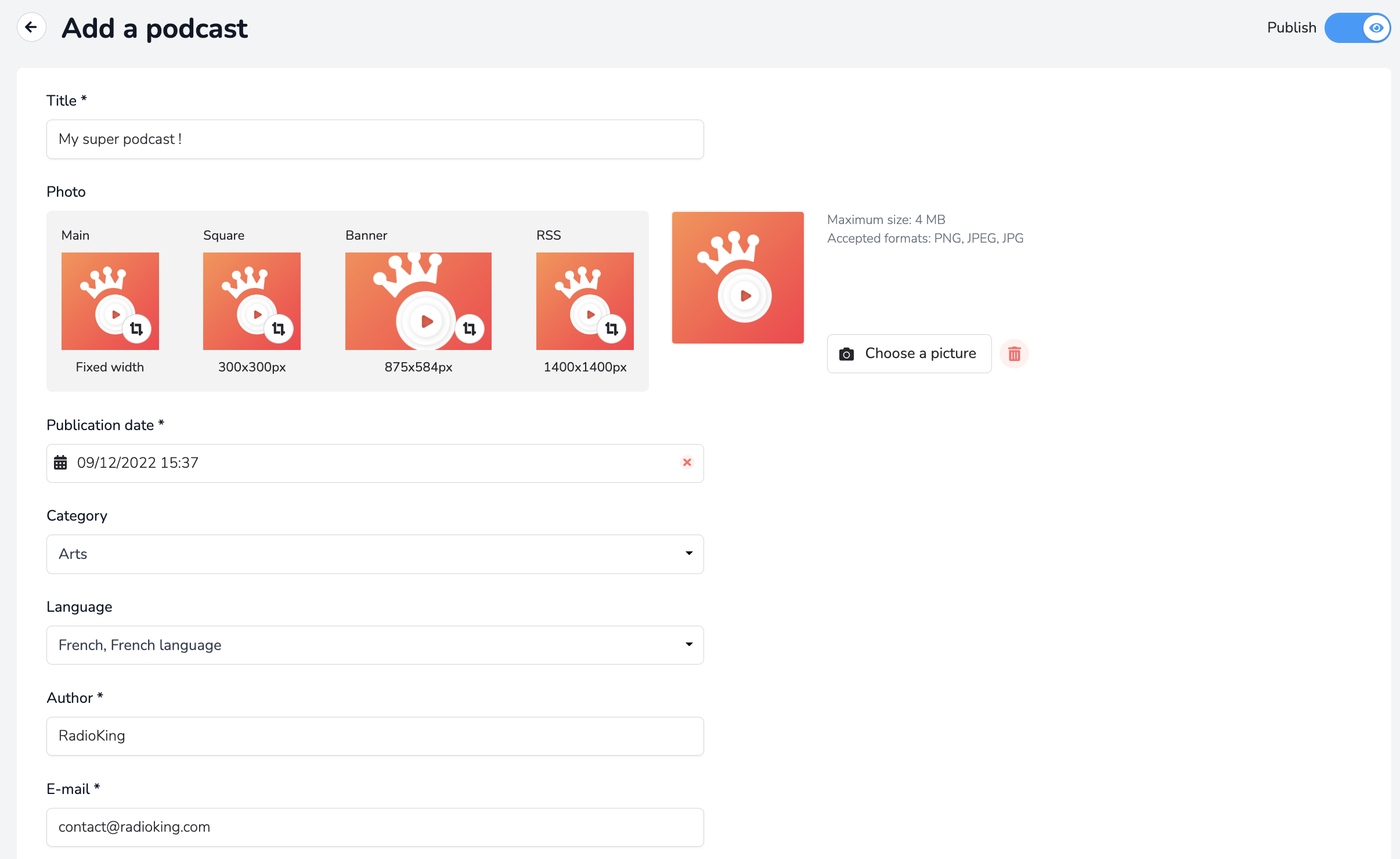This screenshot has width=1400, height=859.
Task: Click the 'Add a podcast' heading
Action: [154, 28]
